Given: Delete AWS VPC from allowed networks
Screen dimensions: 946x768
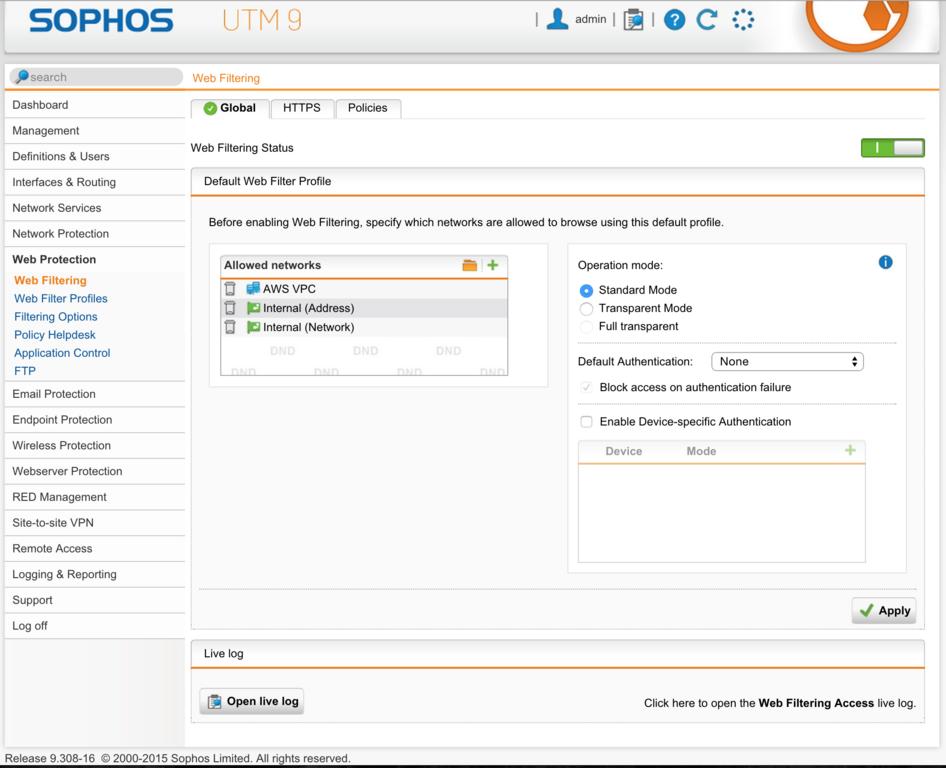Looking at the screenshot, I should (230, 288).
